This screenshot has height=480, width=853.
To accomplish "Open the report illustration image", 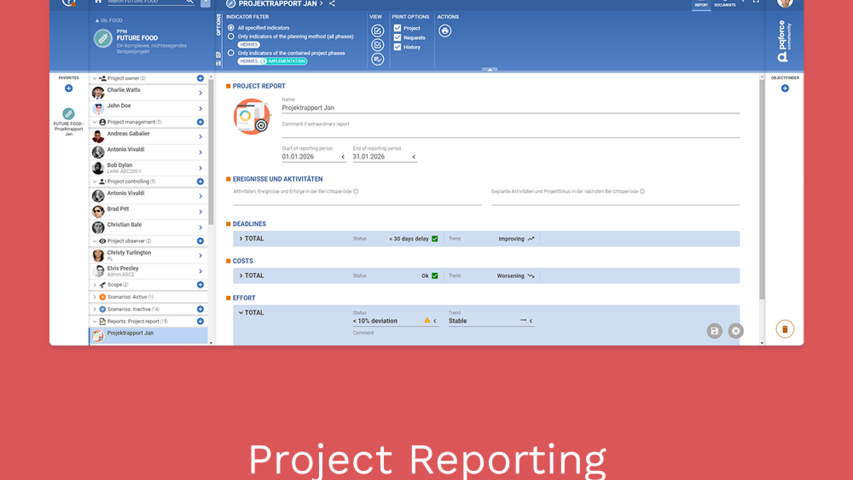I will click(252, 116).
